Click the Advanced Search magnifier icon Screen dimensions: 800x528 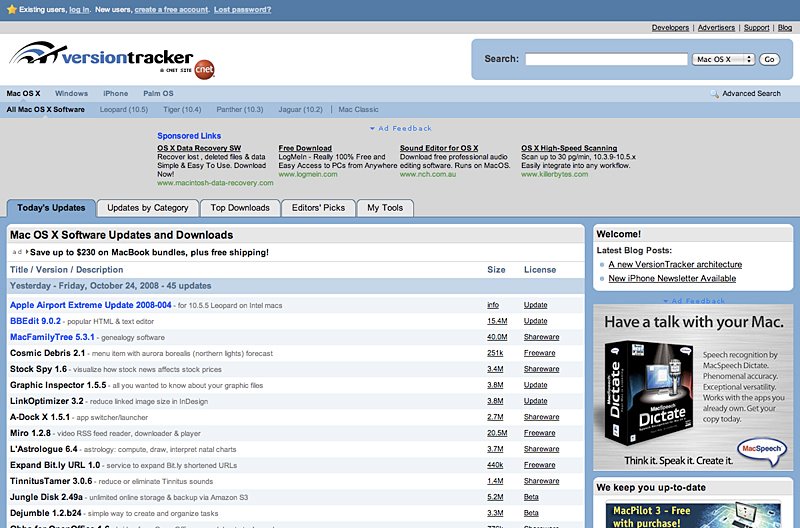click(x=714, y=94)
